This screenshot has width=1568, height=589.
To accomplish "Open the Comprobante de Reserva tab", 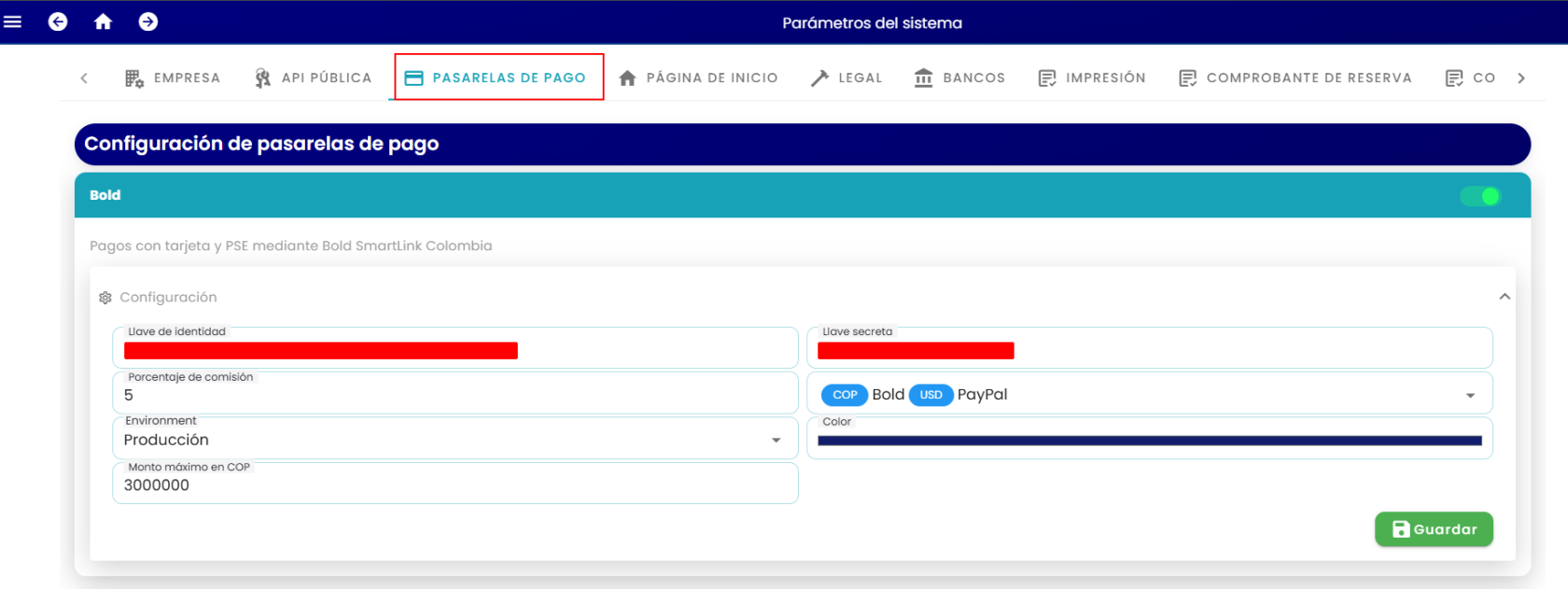I will (x=1295, y=77).
